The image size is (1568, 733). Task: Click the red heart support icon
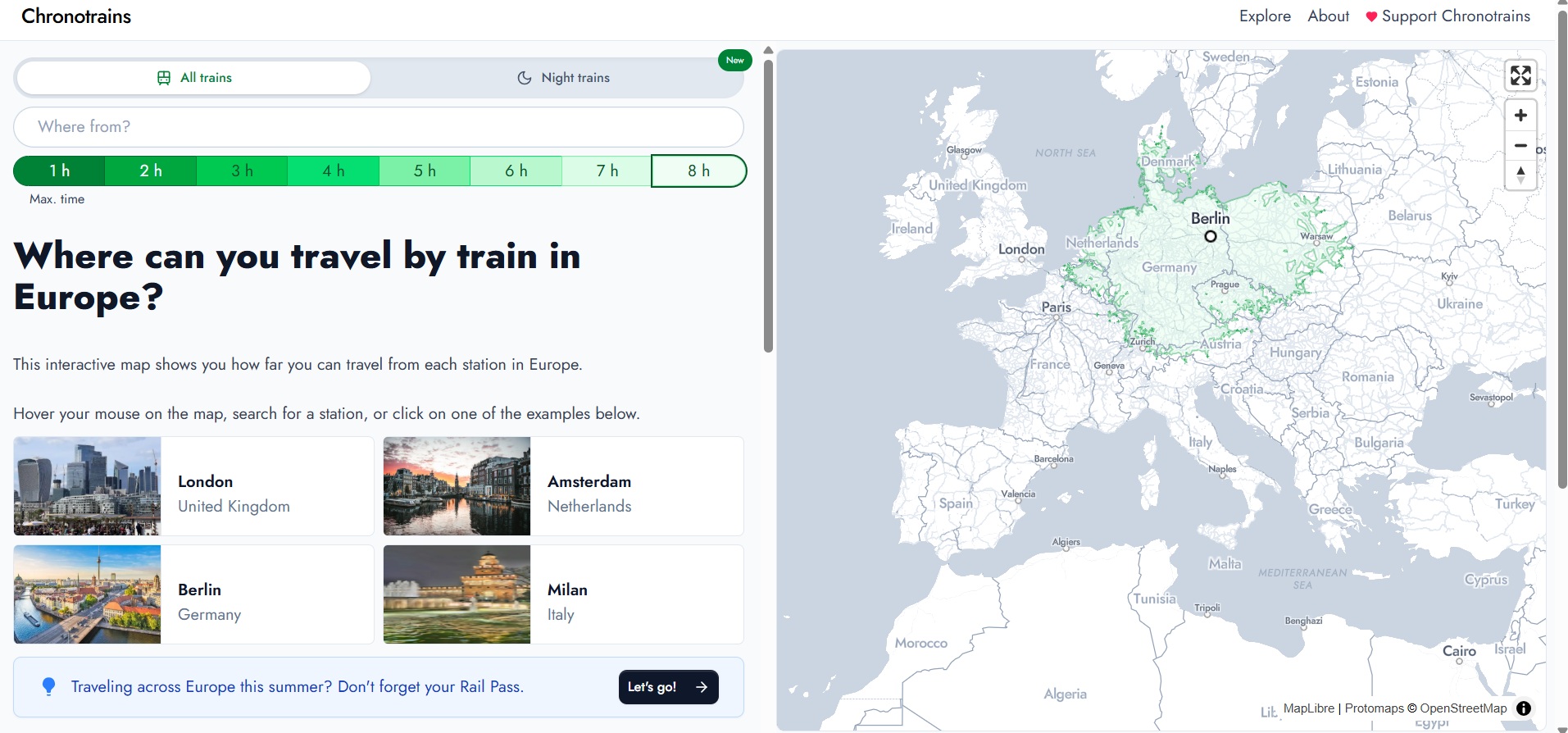[x=1370, y=16]
